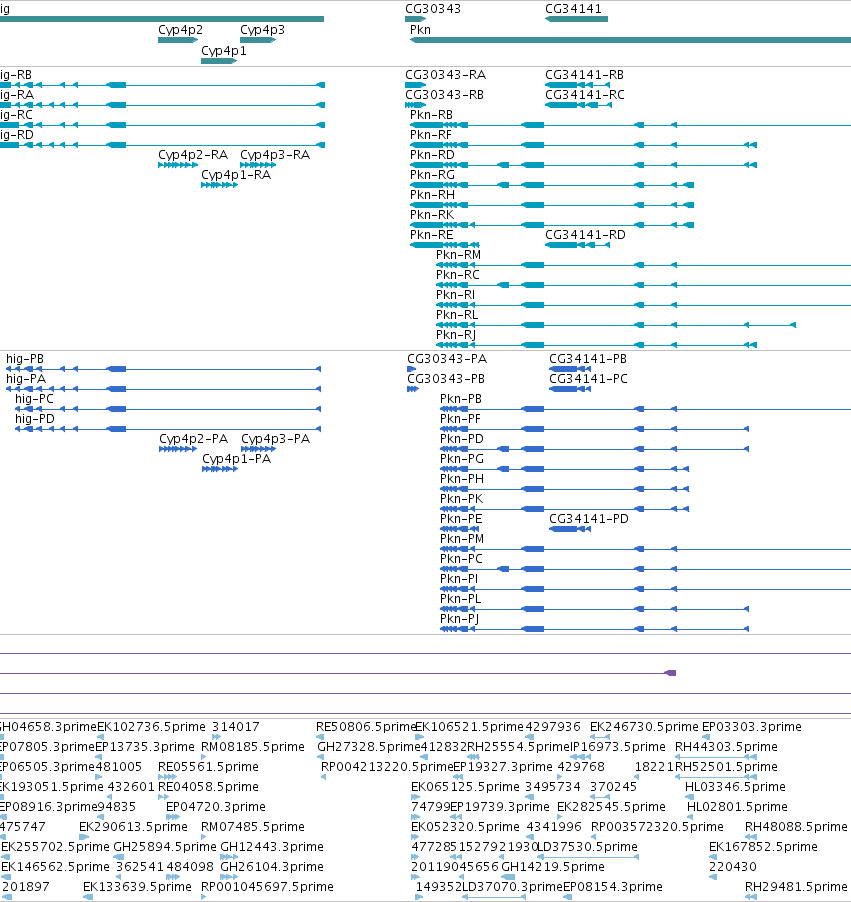This screenshot has height=902, width=851.
Task: Select the RM08185.5prime EST label
Action: point(253,747)
